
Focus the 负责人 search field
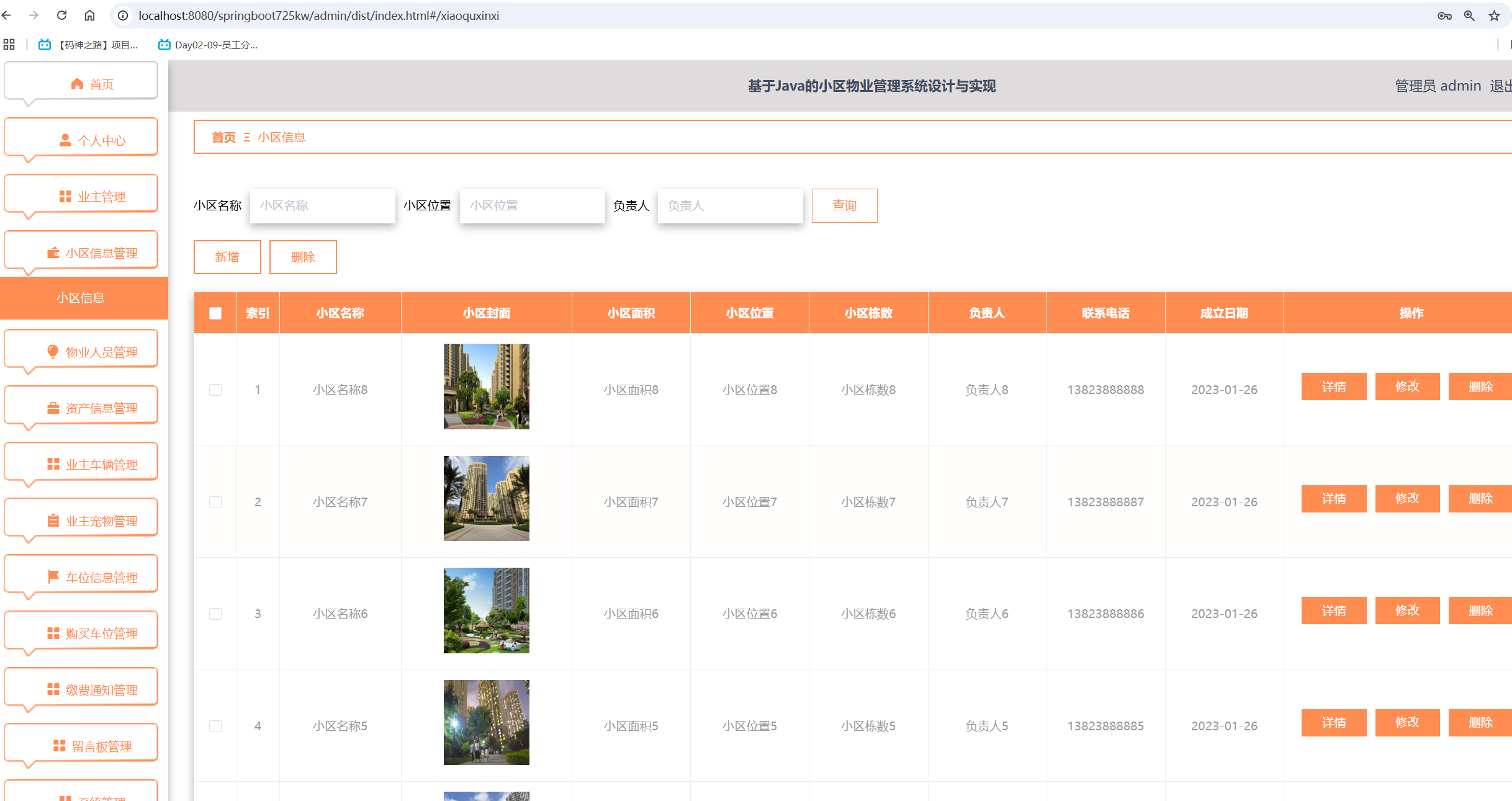coord(731,205)
